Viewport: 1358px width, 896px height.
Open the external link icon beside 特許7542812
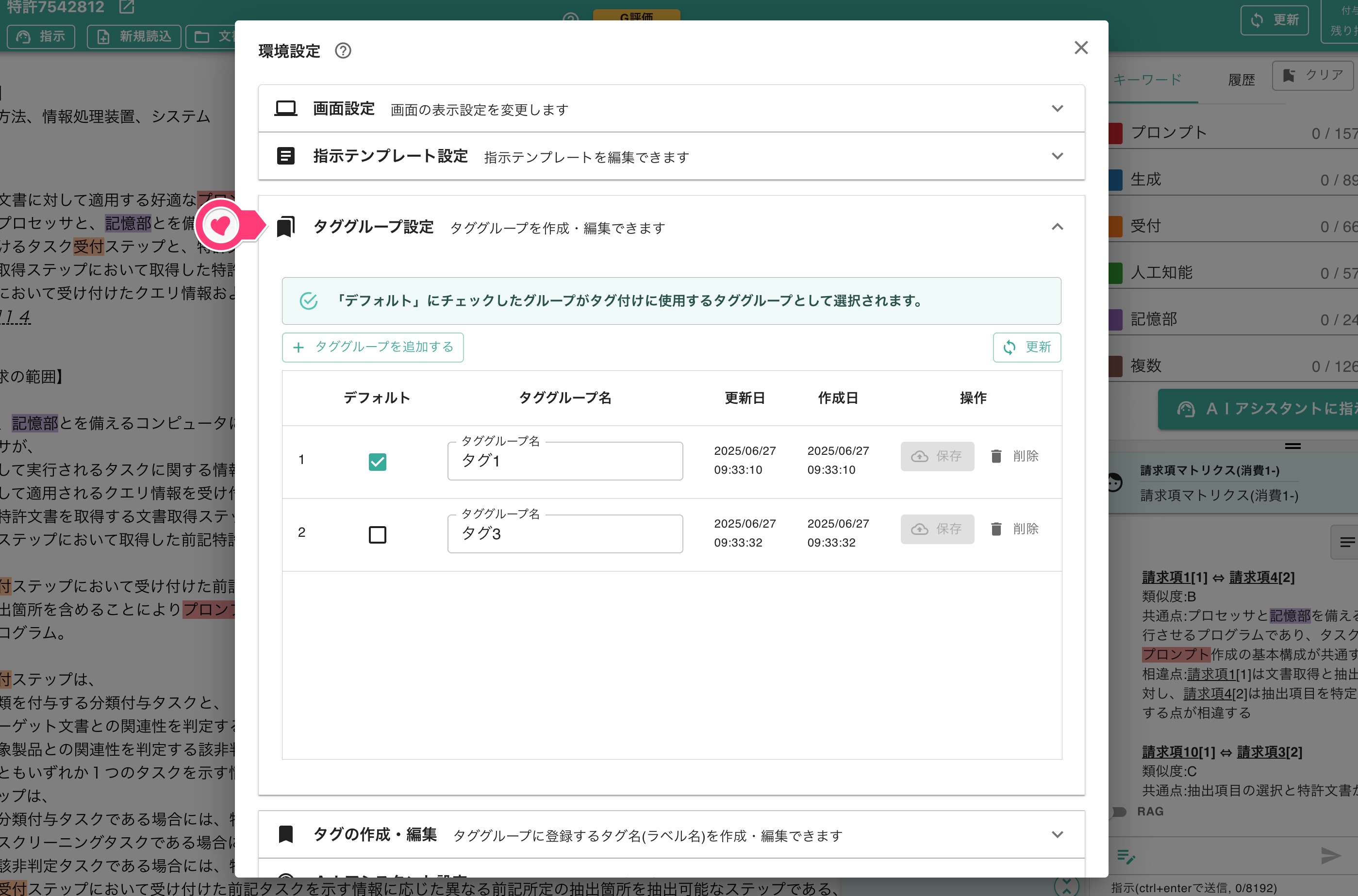126,6
